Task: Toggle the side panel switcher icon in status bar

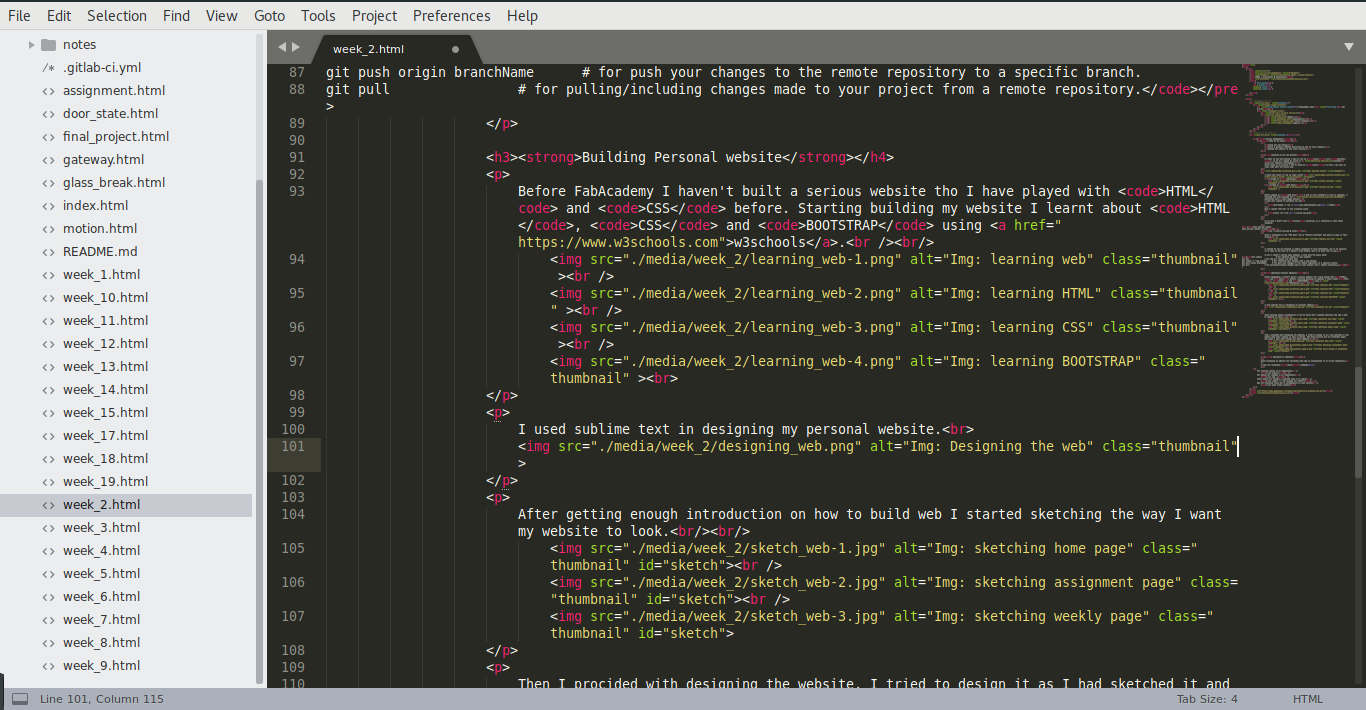Action: pos(20,699)
